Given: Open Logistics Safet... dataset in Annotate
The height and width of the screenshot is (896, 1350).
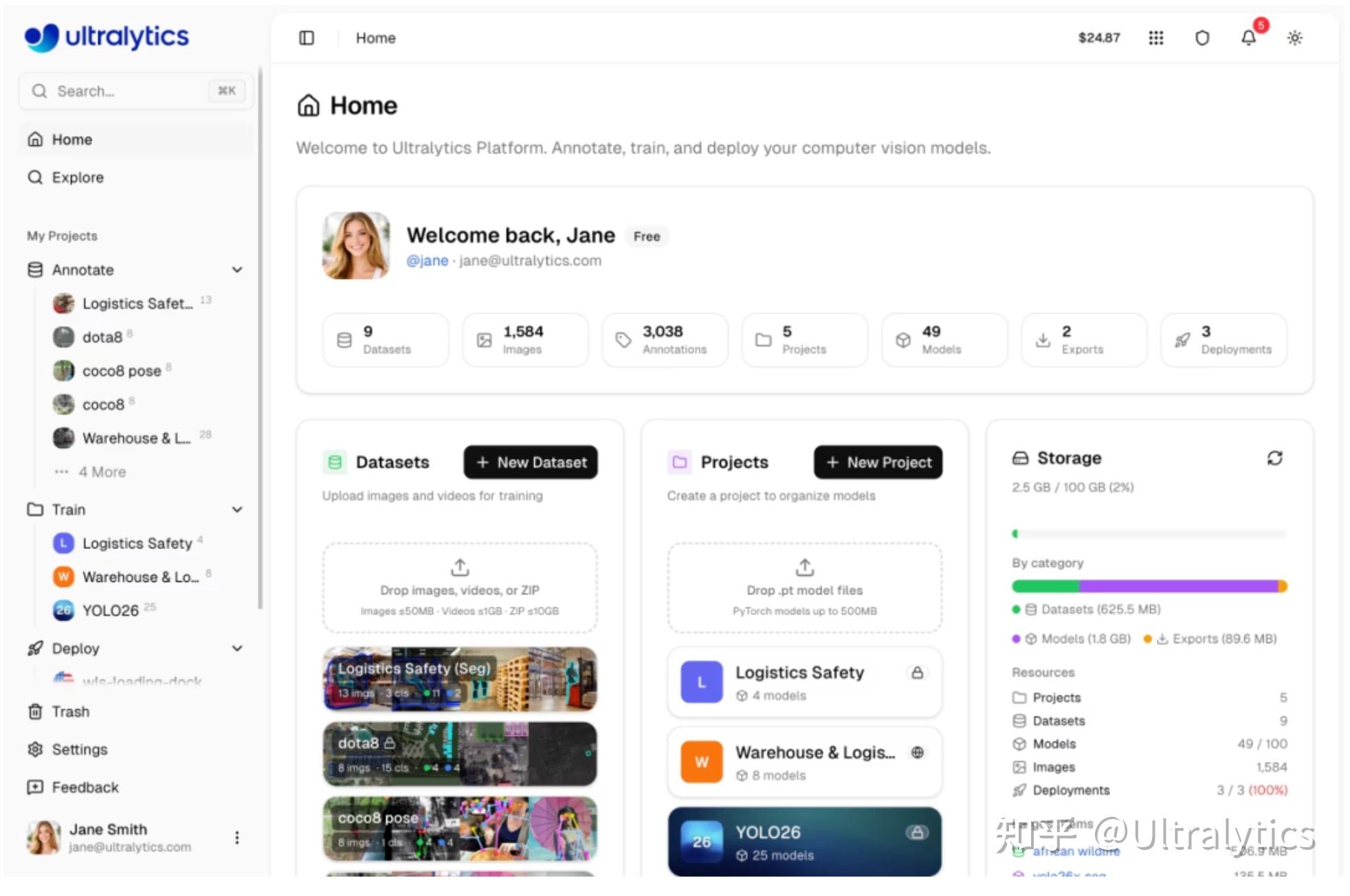Looking at the screenshot, I should click(133, 304).
